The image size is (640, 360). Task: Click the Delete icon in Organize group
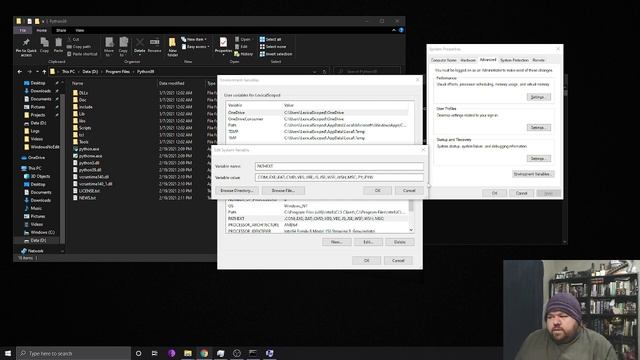(x=140, y=46)
